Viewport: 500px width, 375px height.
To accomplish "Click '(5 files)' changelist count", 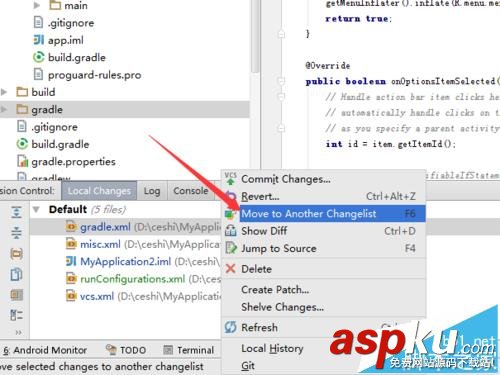I will (x=108, y=210).
